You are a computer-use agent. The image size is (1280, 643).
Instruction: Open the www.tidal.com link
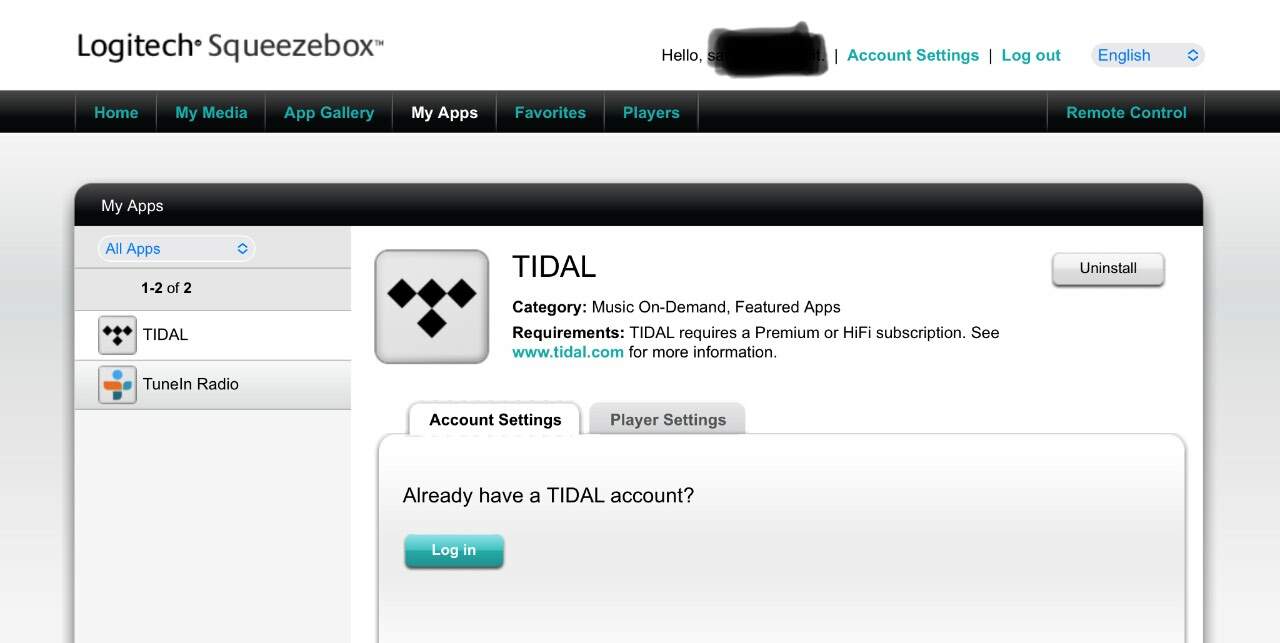click(x=568, y=352)
